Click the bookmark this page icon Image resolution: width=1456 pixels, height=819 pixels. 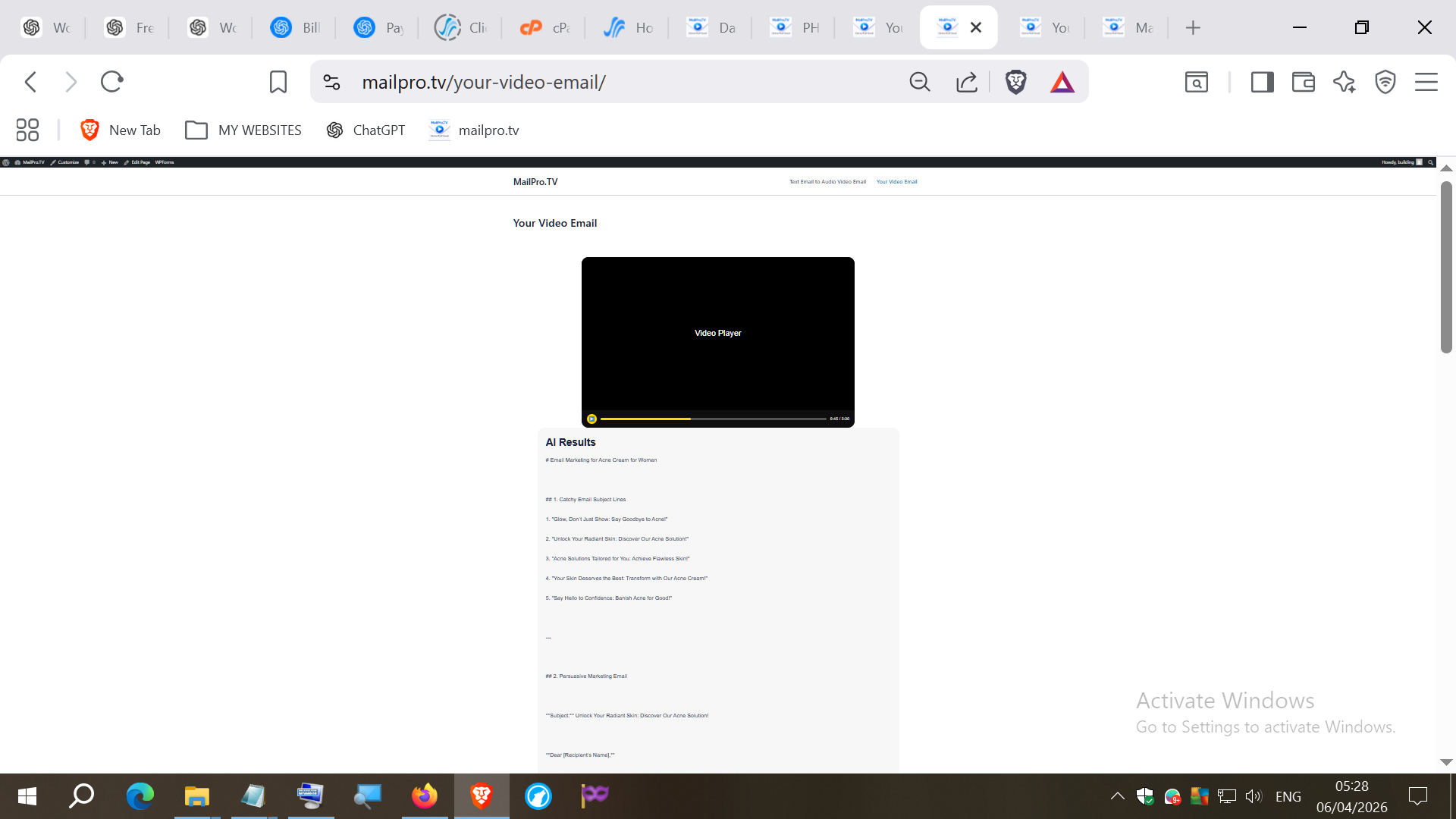pyautogui.click(x=278, y=82)
